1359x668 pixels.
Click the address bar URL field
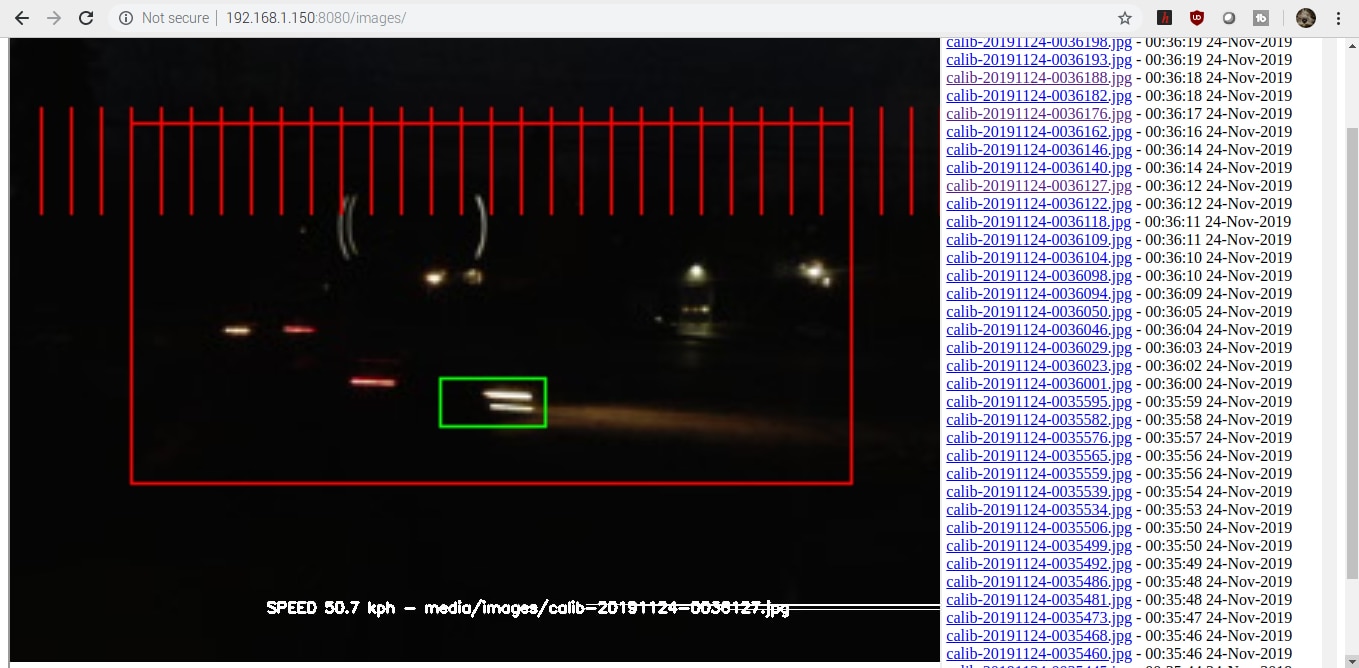pos(600,18)
